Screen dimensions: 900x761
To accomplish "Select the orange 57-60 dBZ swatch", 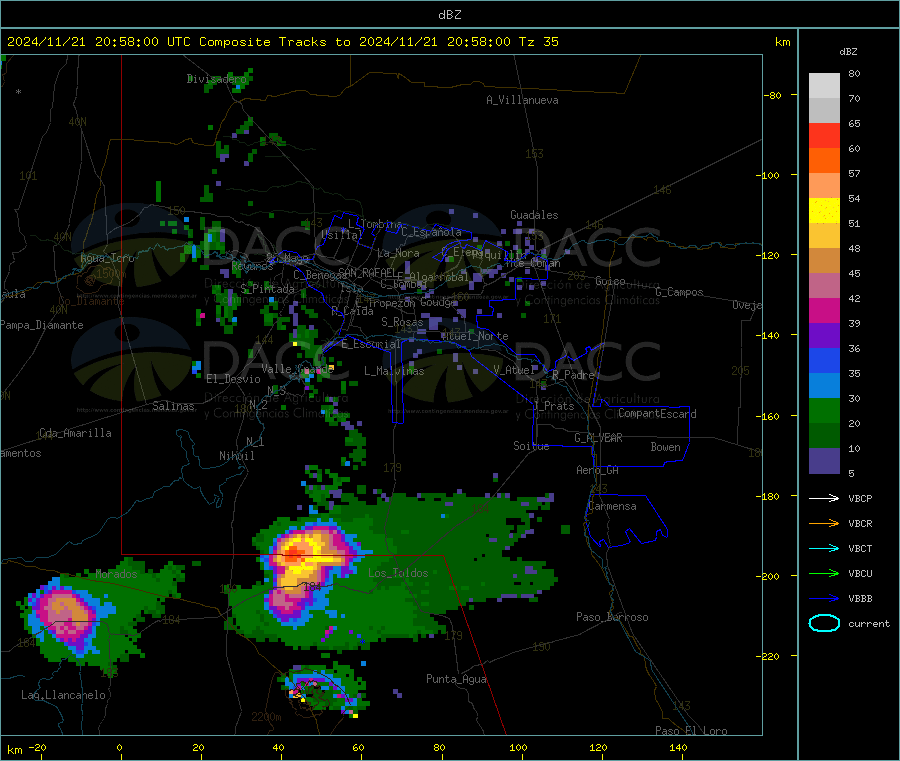I will tap(824, 161).
